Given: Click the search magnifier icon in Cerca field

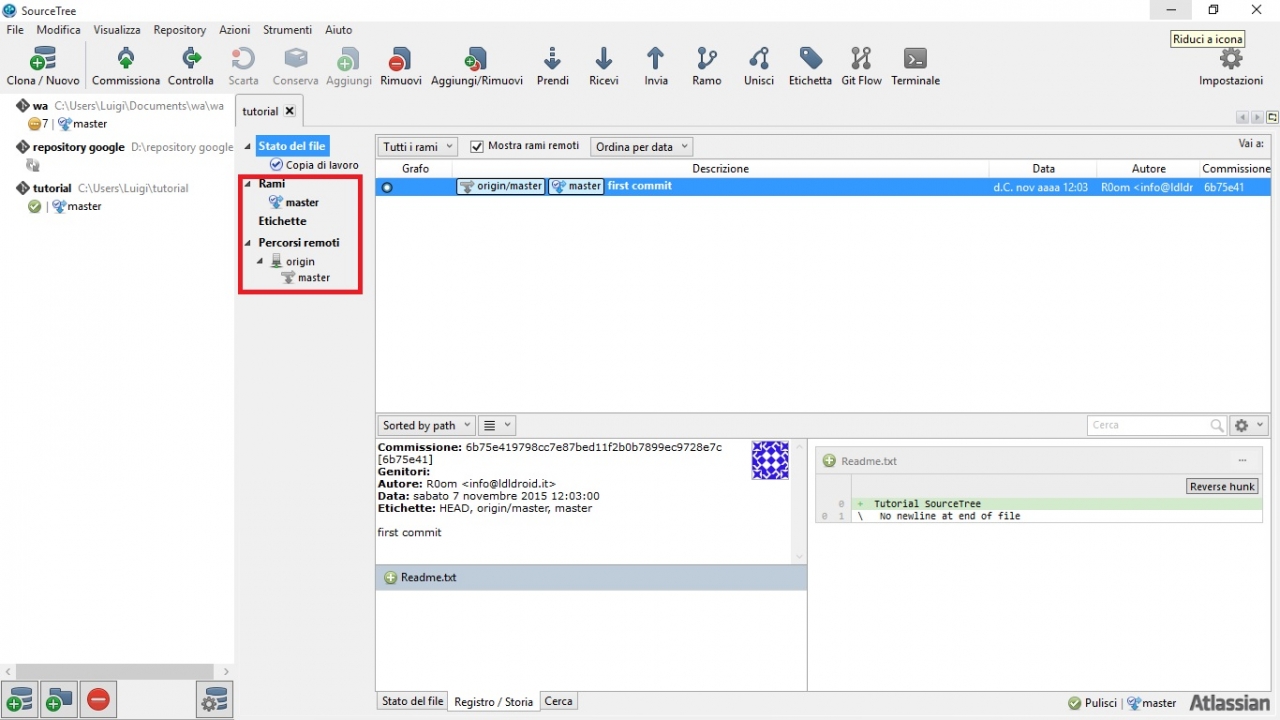Looking at the screenshot, I should [1217, 426].
